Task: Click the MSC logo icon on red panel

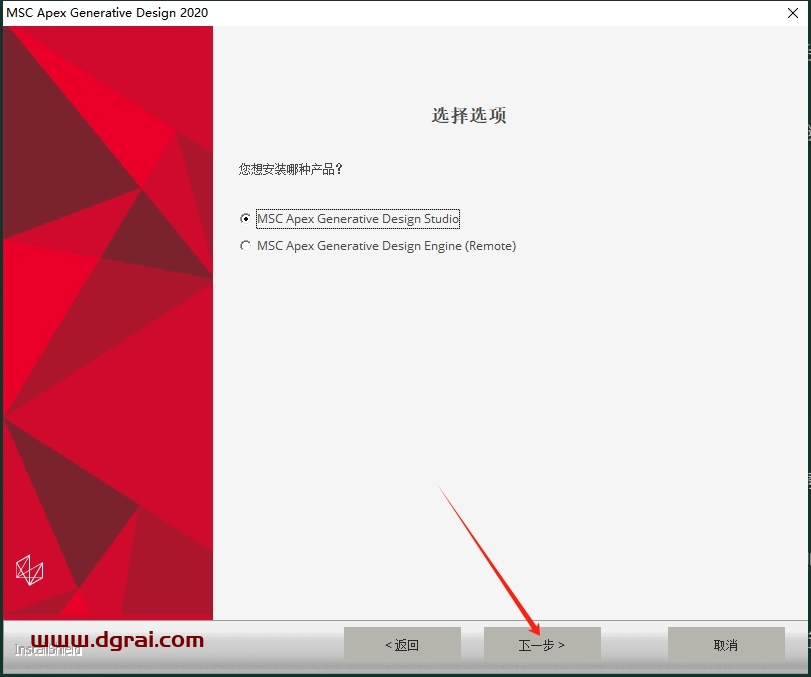Action: [x=29, y=570]
